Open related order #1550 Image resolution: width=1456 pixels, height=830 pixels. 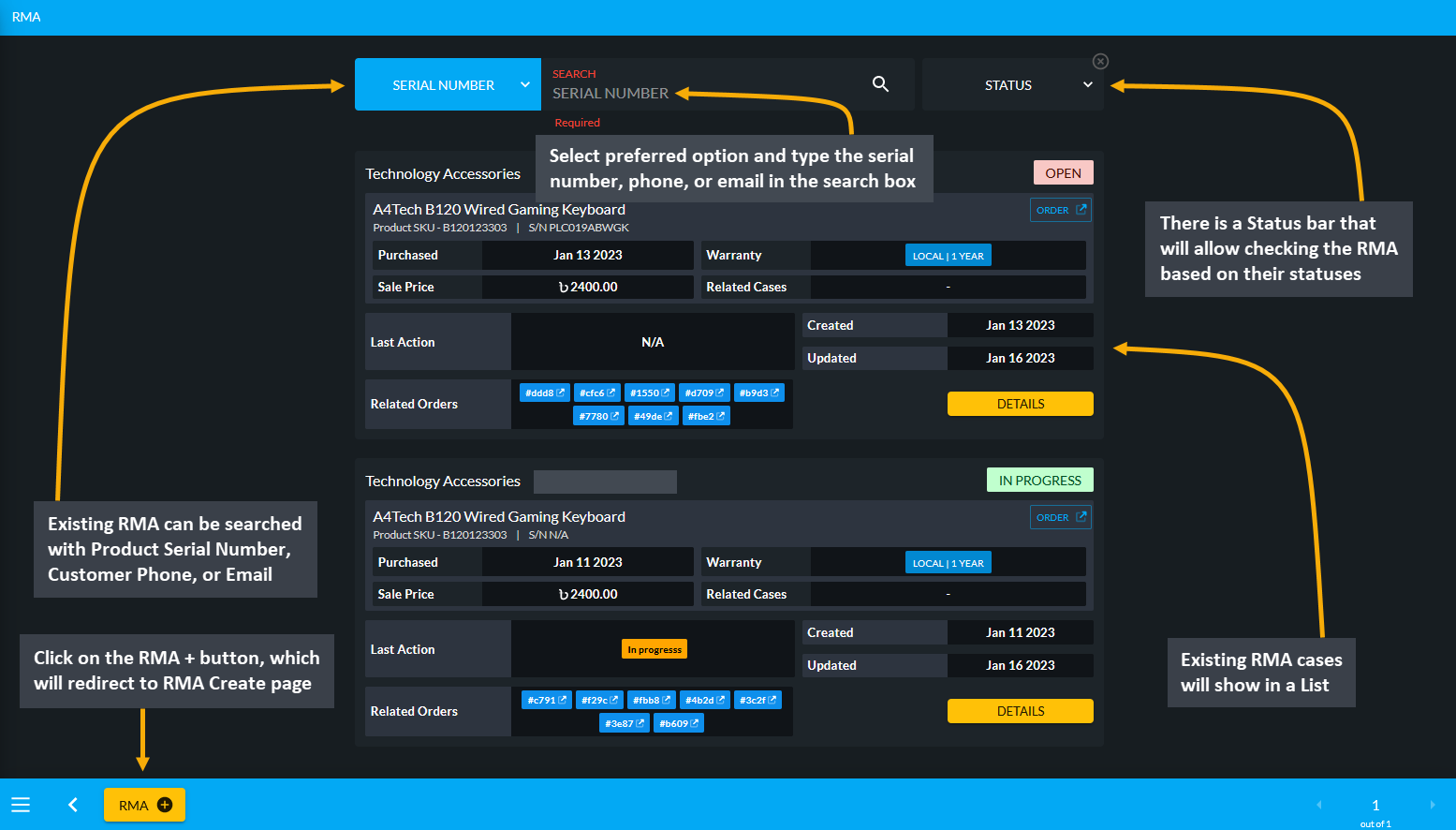pyautogui.click(x=650, y=393)
